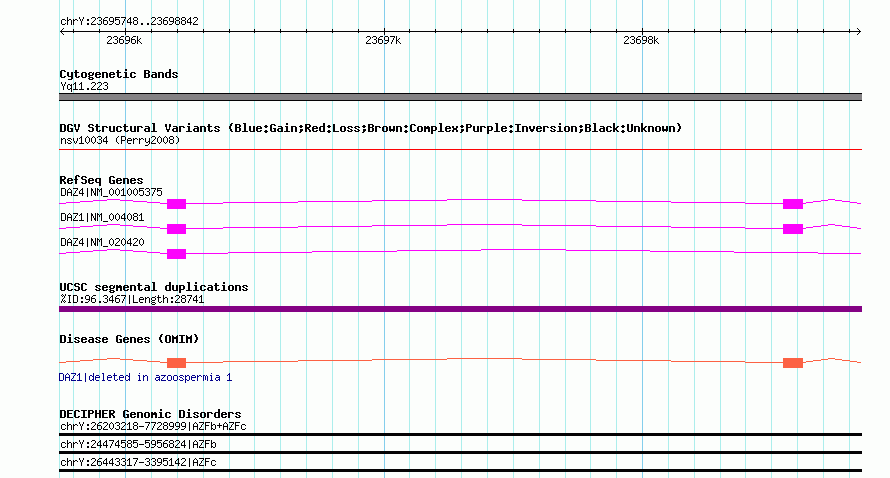Click the chrY:23695748..23698842 coordinate label
The image size is (890, 478).
tap(129, 21)
